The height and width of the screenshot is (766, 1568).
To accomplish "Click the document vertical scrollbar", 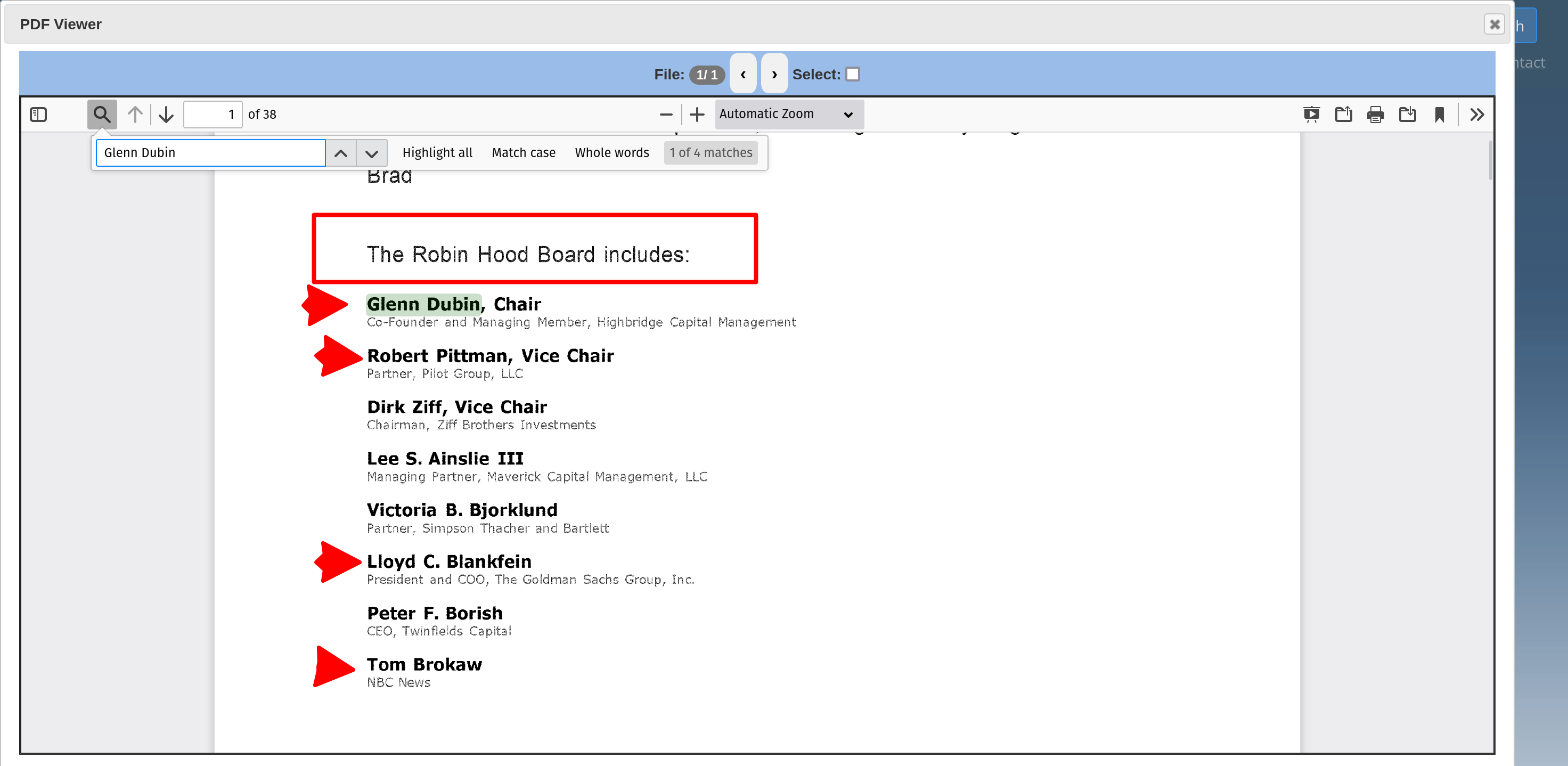I will pyautogui.click(x=1490, y=160).
